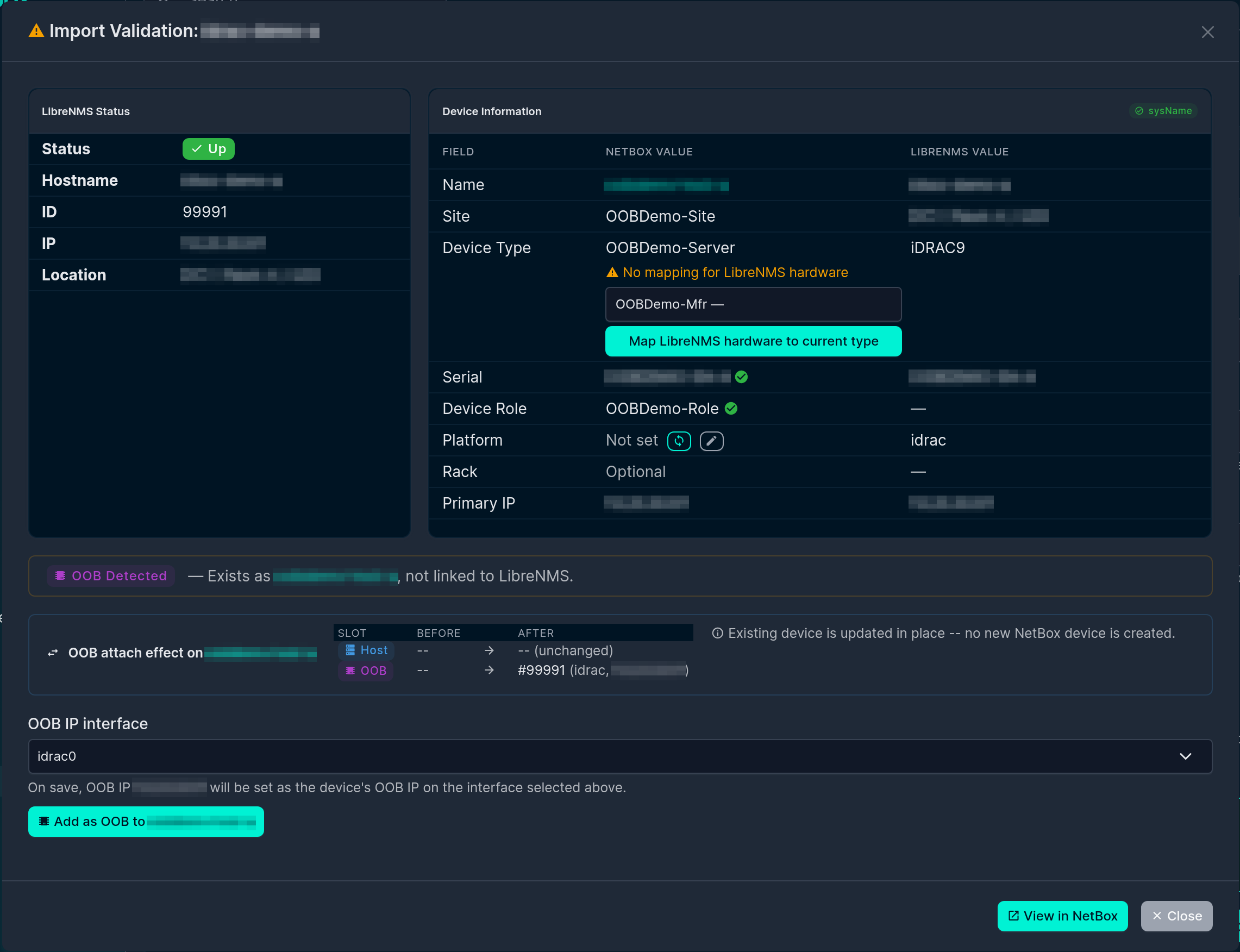Click the green Up status badge
The width and height of the screenshot is (1240, 952).
click(208, 149)
